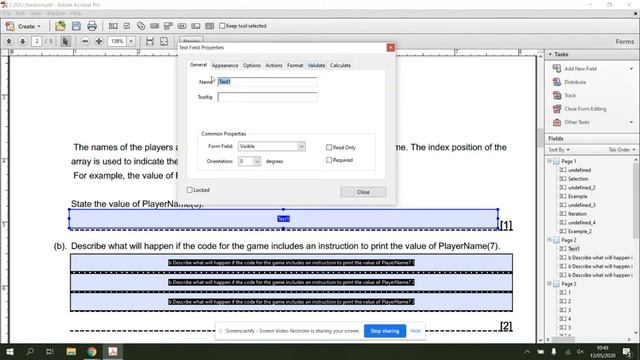640x360 pixels.
Task: Click the Preview button behind dialog
Action: pos(191,40)
